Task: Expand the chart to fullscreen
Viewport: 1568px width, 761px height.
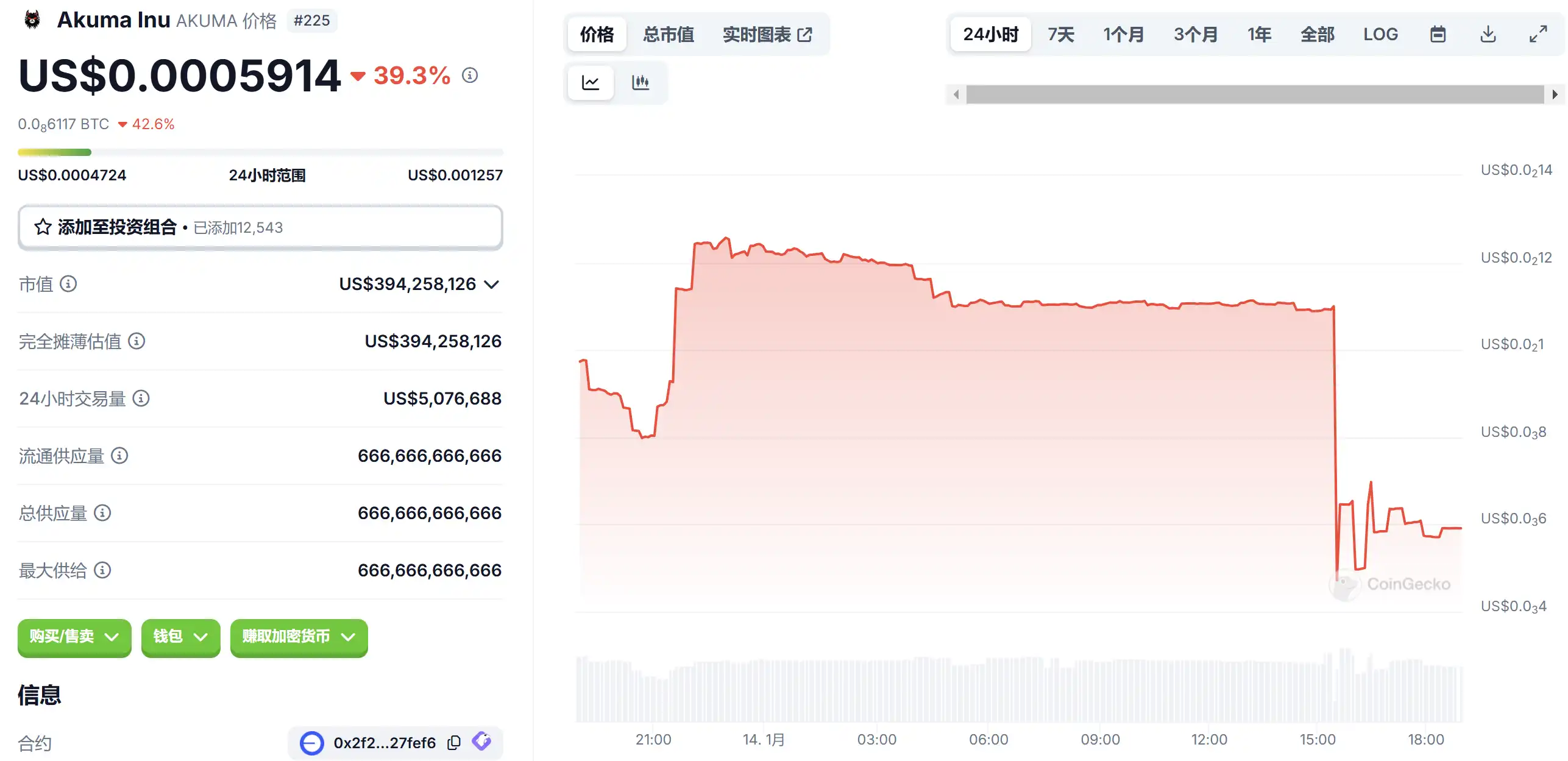Action: pos(1538,34)
